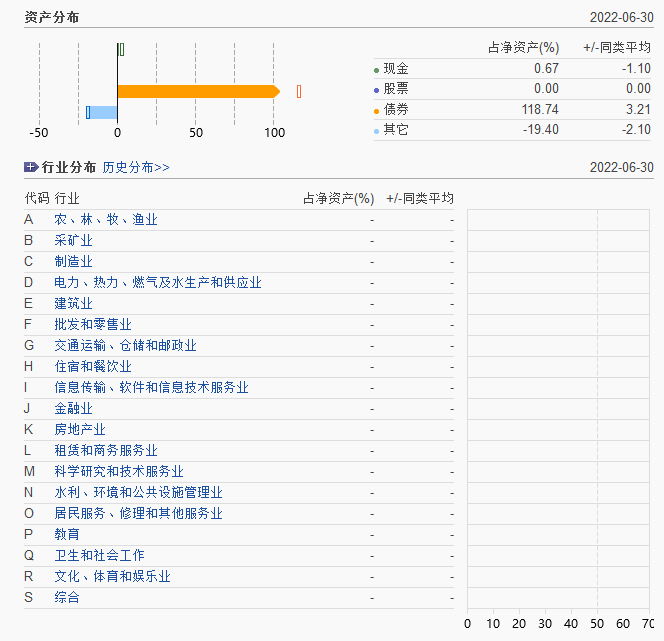The image size is (664, 641).
Task: Open the 农、林、牧、渔业 industry link
Action: (x=106, y=219)
